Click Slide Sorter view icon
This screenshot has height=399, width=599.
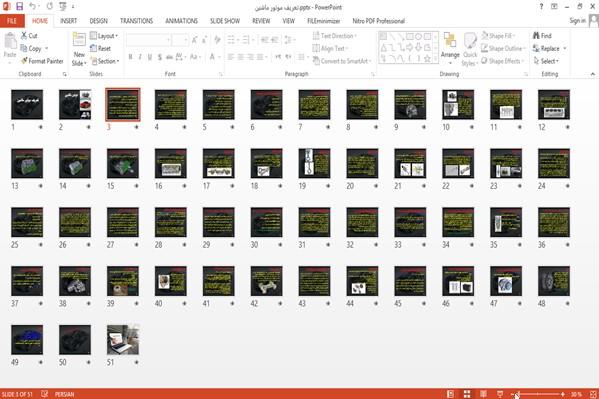(467, 394)
